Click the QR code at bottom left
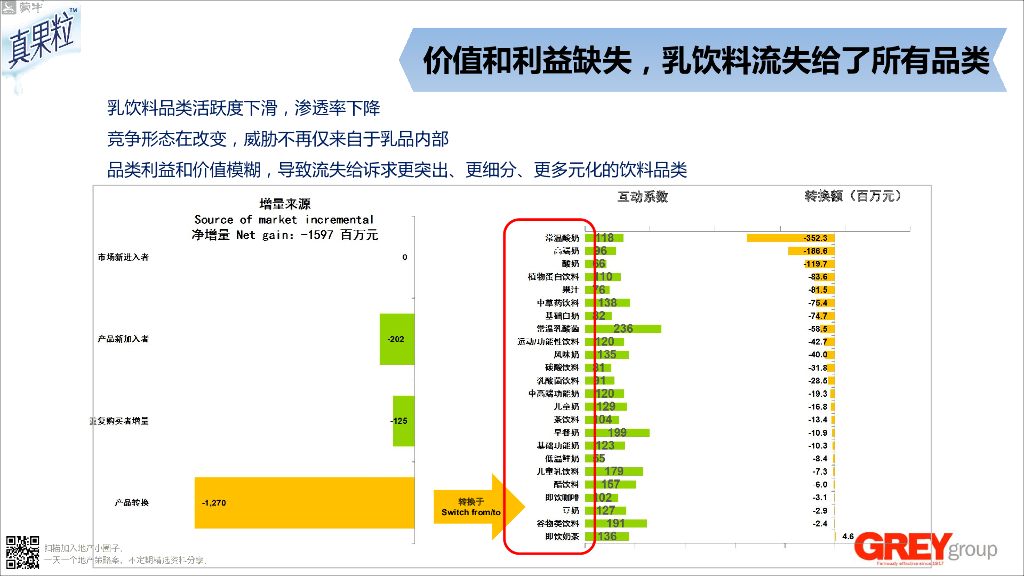1024x576 pixels. (x=23, y=552)
